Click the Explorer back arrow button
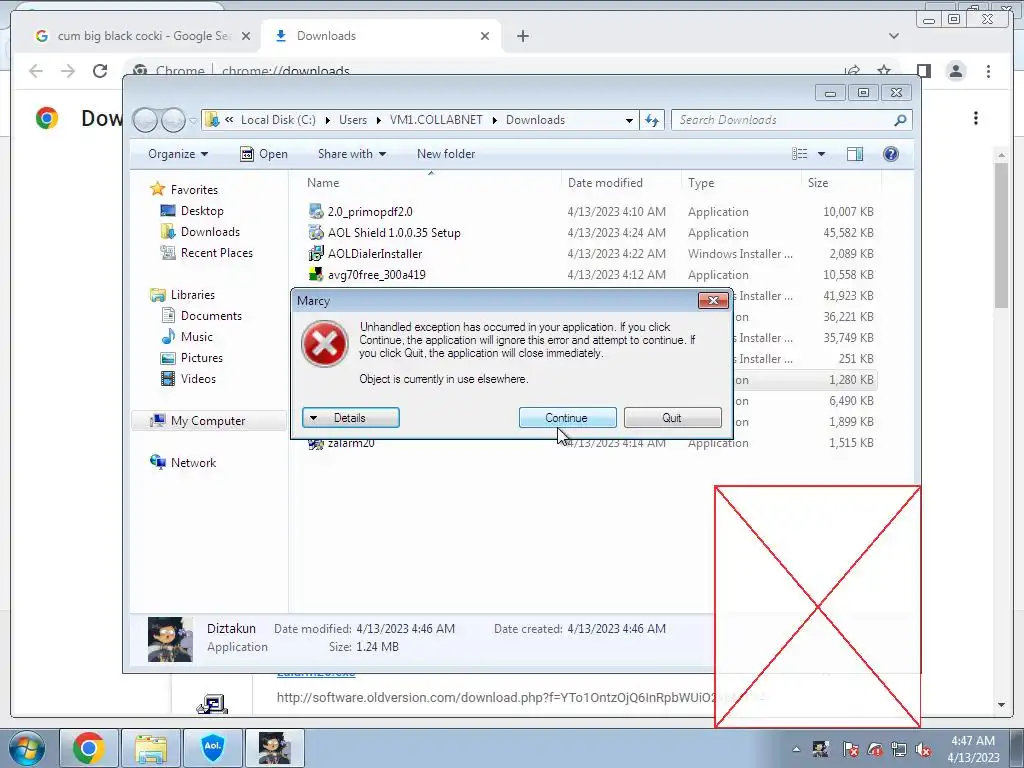1024x768 pixels. point(145,120)
